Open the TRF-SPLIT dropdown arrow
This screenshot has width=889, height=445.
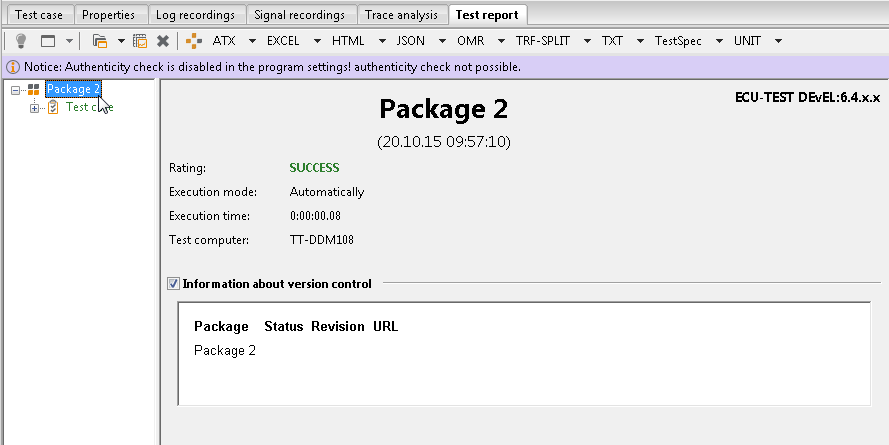587,41
